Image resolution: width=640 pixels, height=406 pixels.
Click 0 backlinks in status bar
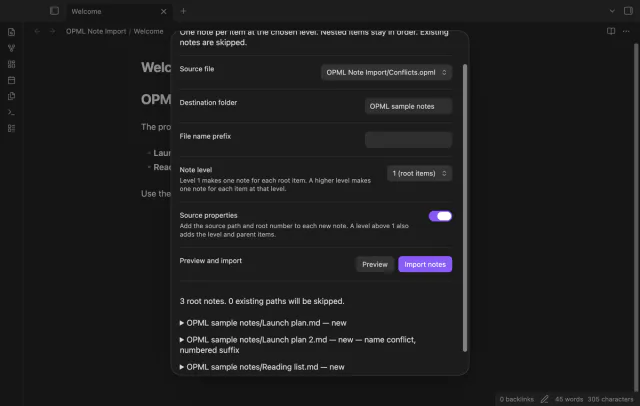(x=516, y=399)
